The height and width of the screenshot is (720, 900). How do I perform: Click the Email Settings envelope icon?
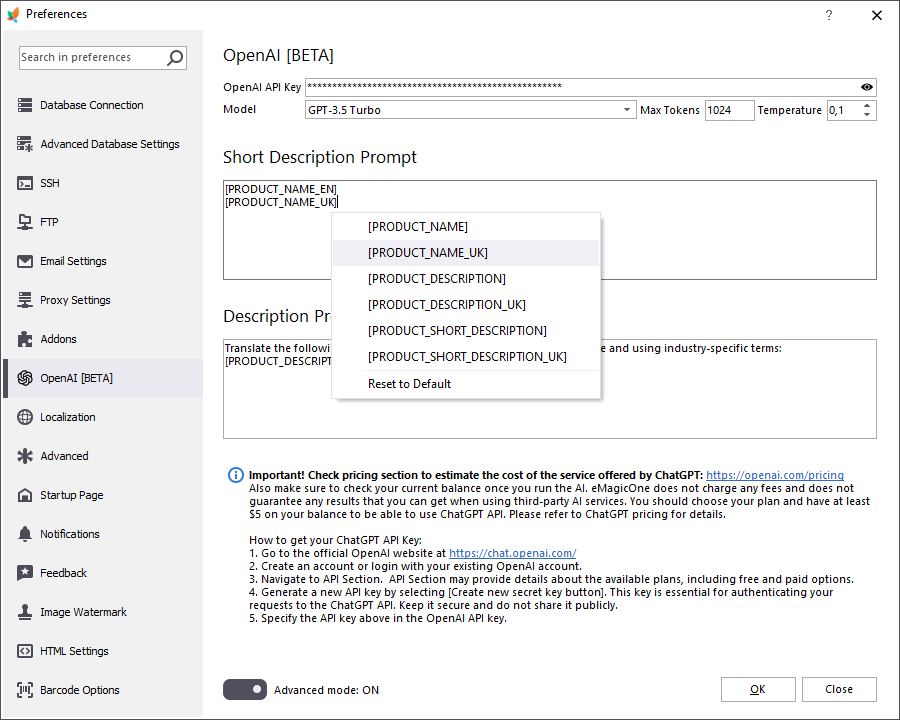(x=25, y=261)
